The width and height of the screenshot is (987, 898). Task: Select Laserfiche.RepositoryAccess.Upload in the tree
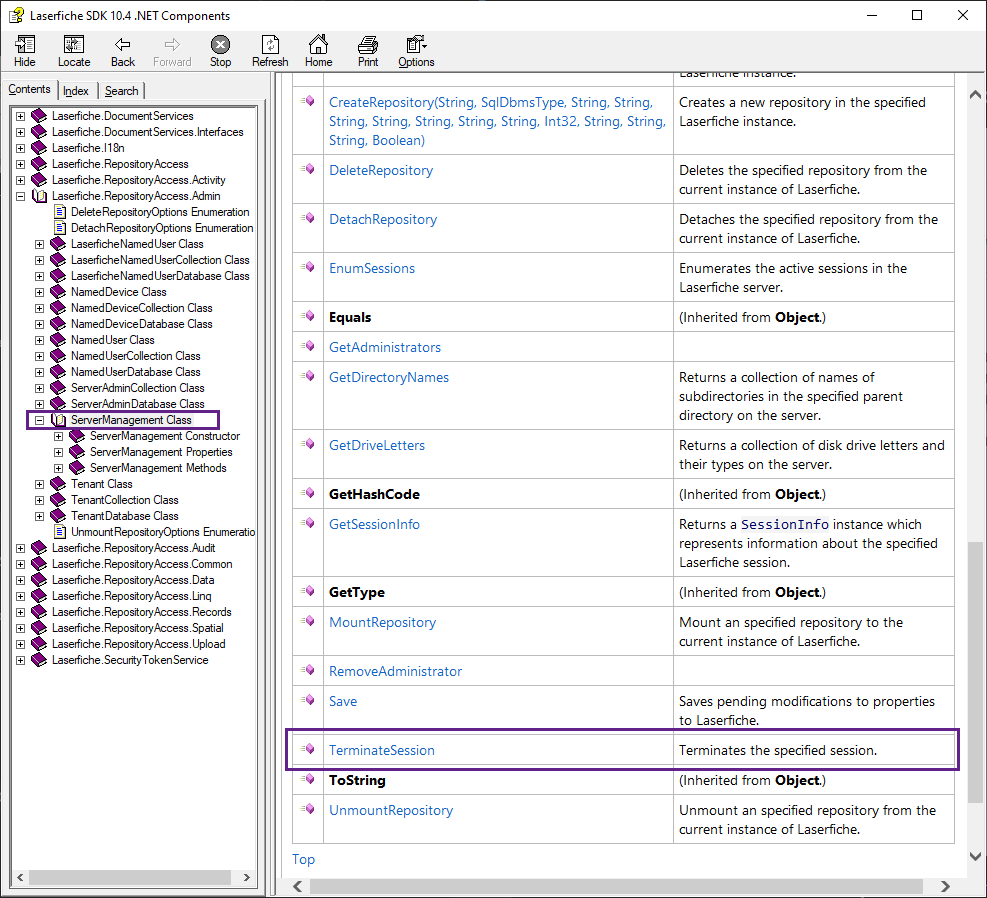point(138,644)
